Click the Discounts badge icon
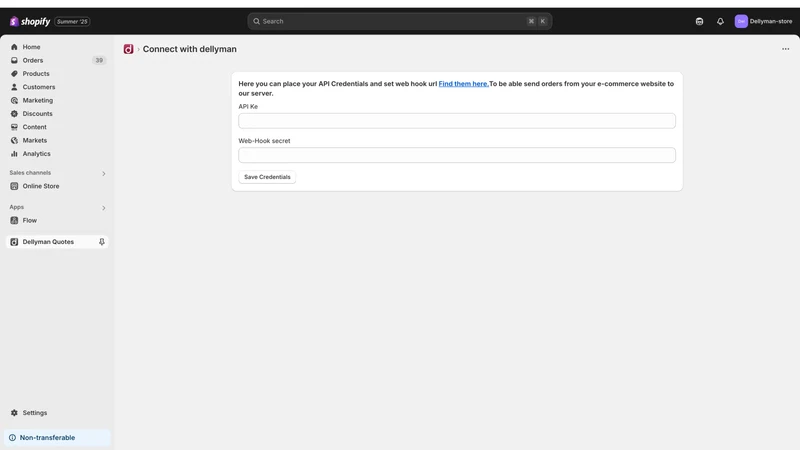 [x=14, y=114]
